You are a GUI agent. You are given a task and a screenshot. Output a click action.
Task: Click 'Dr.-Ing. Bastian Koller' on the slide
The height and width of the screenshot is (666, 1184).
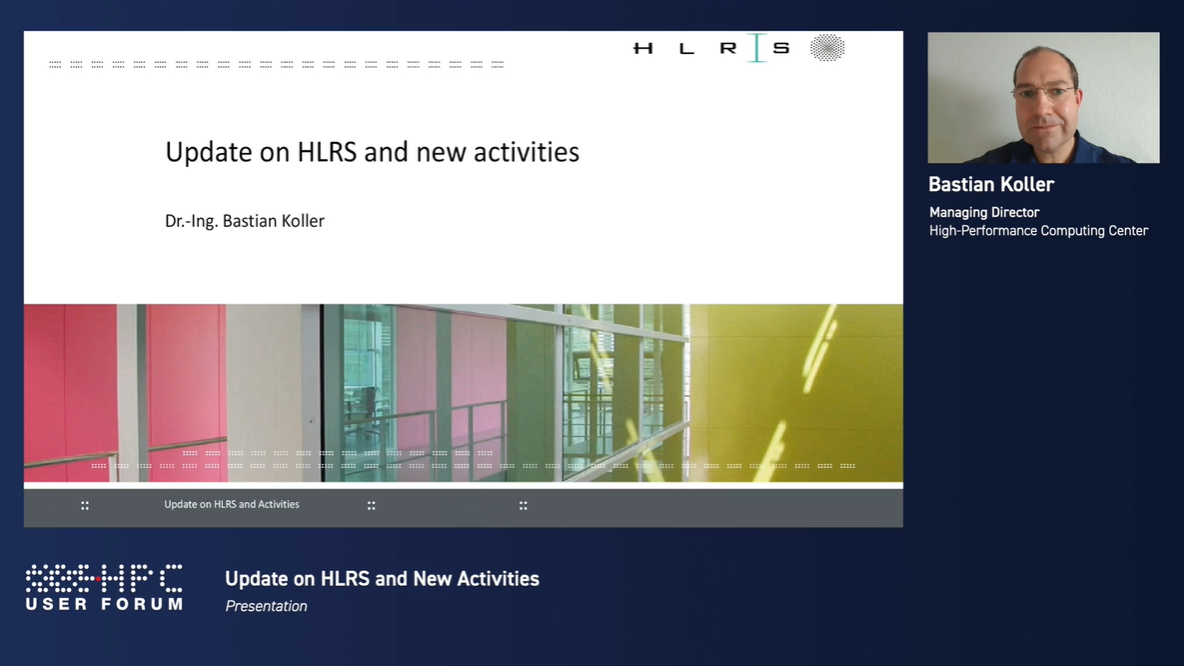[245, 221]
